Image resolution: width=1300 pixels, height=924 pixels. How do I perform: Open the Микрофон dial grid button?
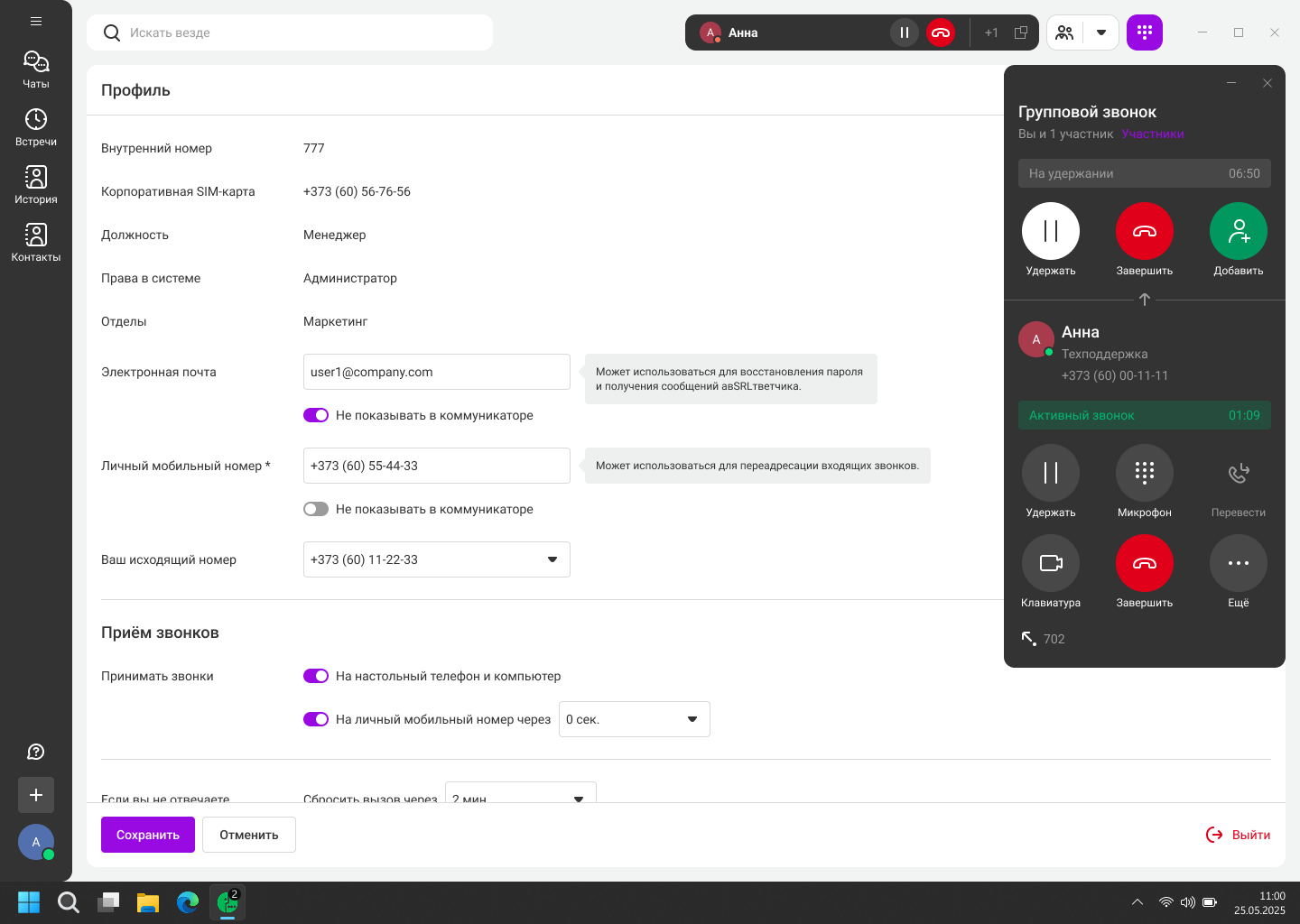pyautogui.click(x=1144, y=473)
